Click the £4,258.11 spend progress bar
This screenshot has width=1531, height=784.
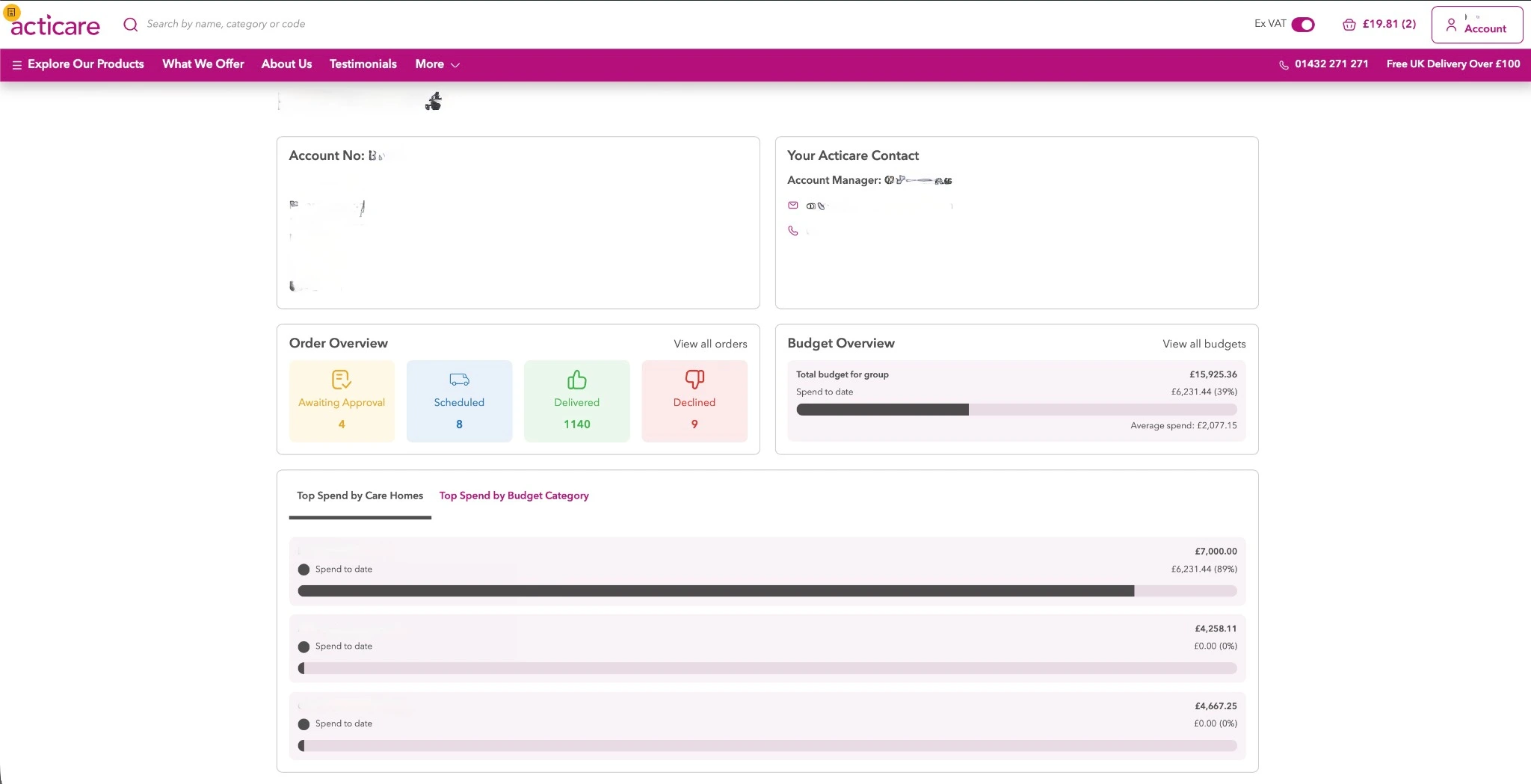coord(767,668)
